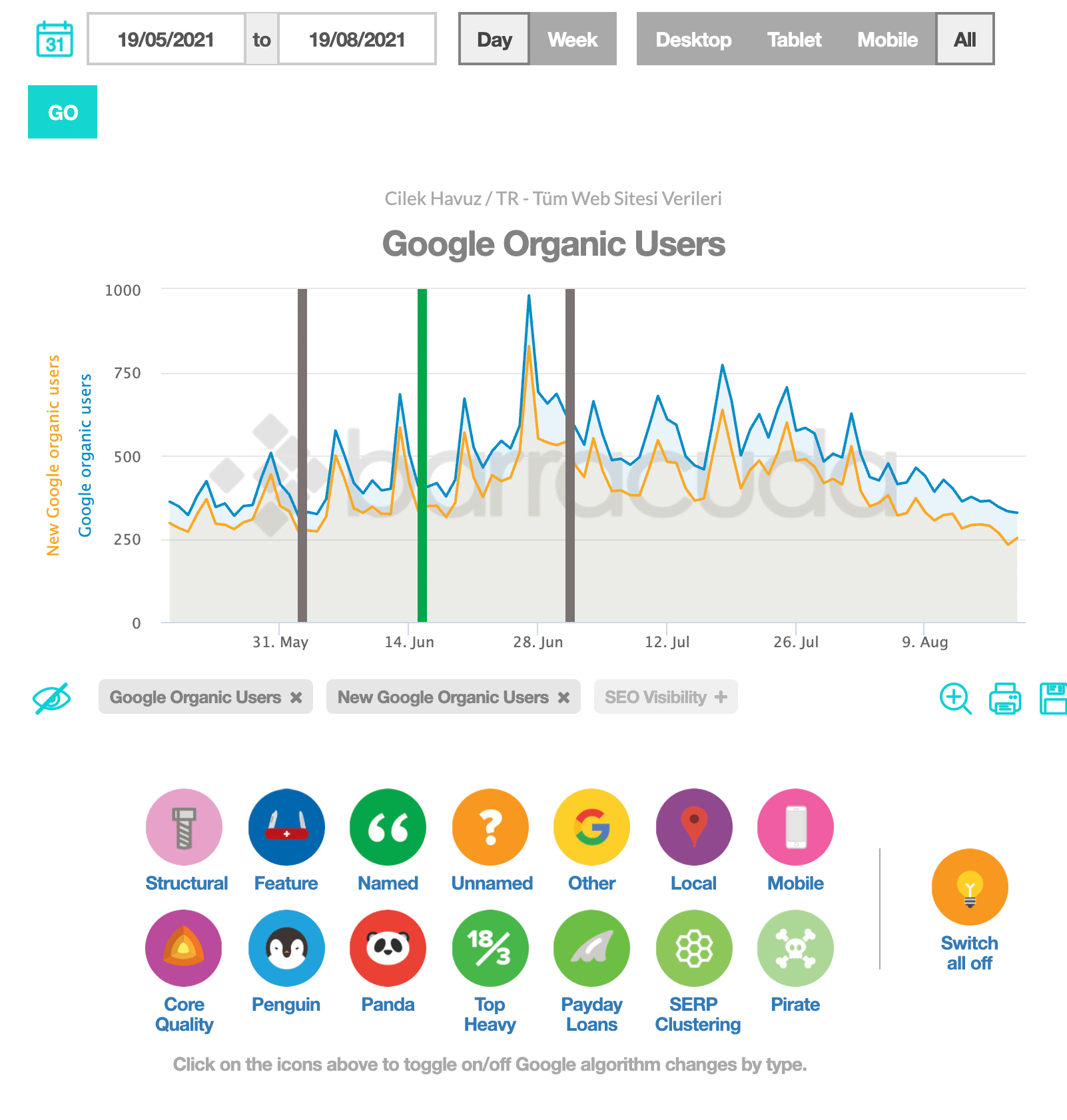Remove the New Google Organic Users tag
The width and height of the screenshot is (1067, 1120).
click(563, 697)
